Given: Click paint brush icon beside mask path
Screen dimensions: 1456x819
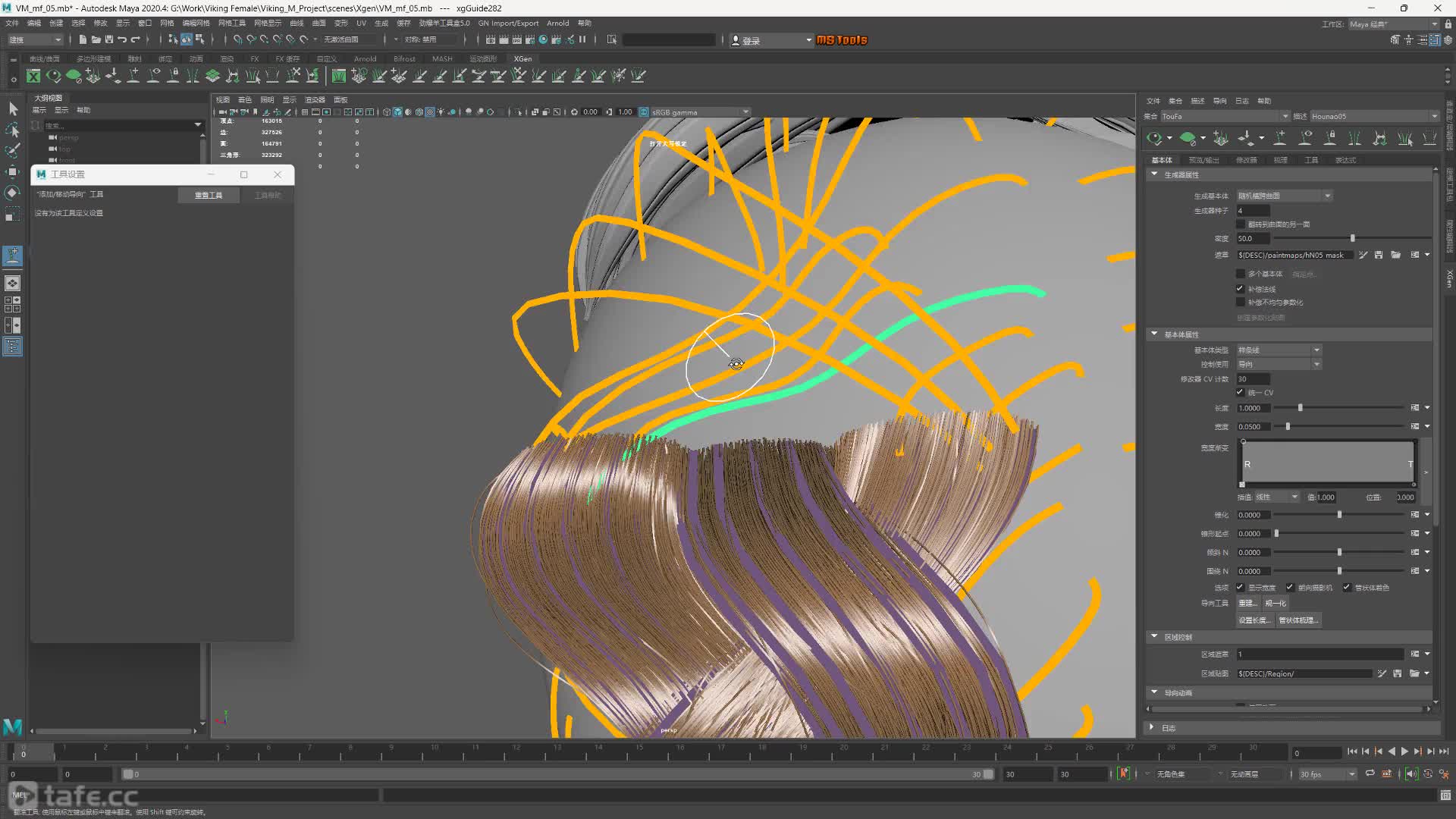Looking at the screenshot, I should [1363, 255].
